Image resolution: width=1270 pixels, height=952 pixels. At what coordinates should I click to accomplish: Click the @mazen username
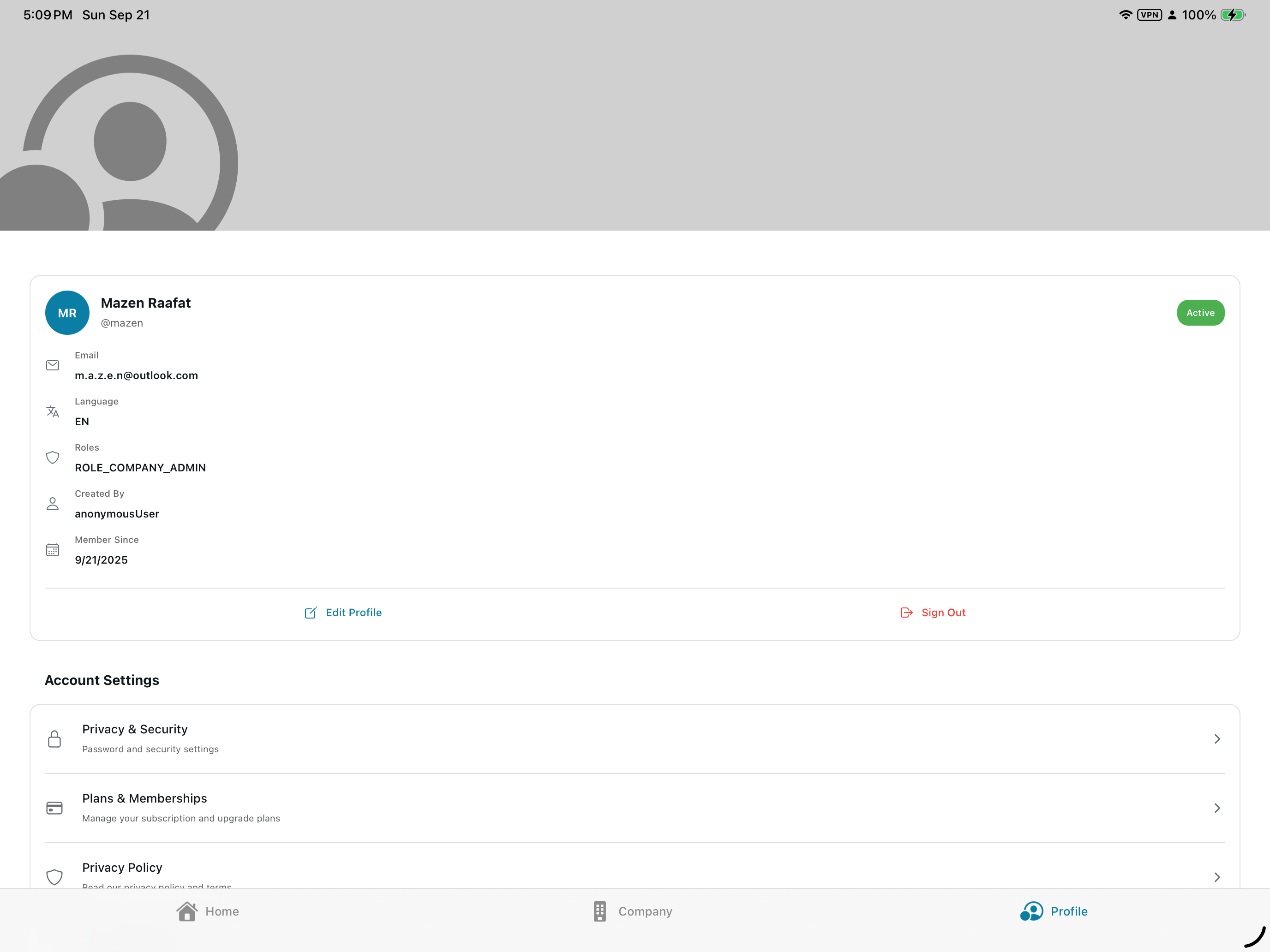click(122, 323)
